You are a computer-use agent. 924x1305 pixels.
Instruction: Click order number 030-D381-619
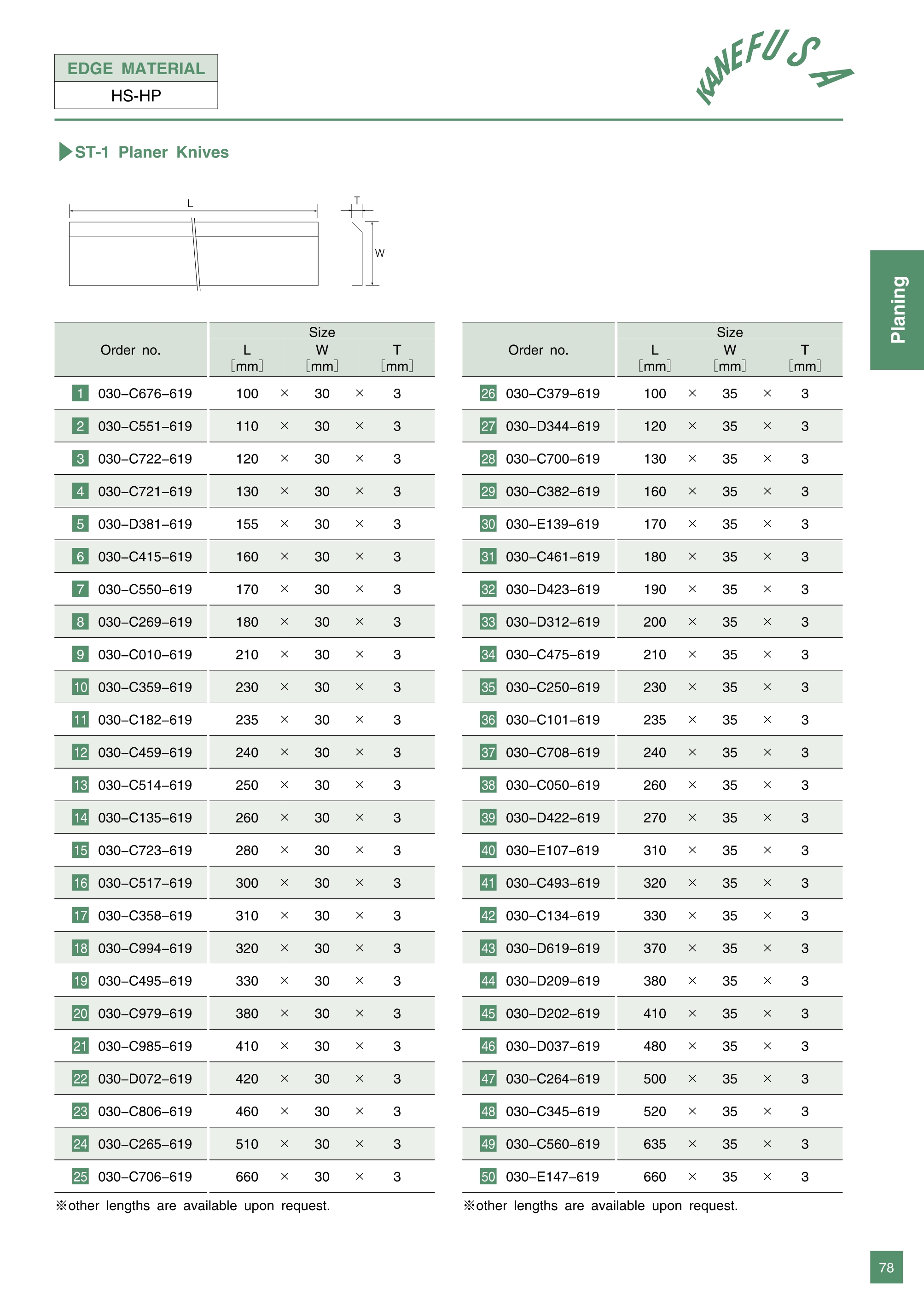pos(145,524)
